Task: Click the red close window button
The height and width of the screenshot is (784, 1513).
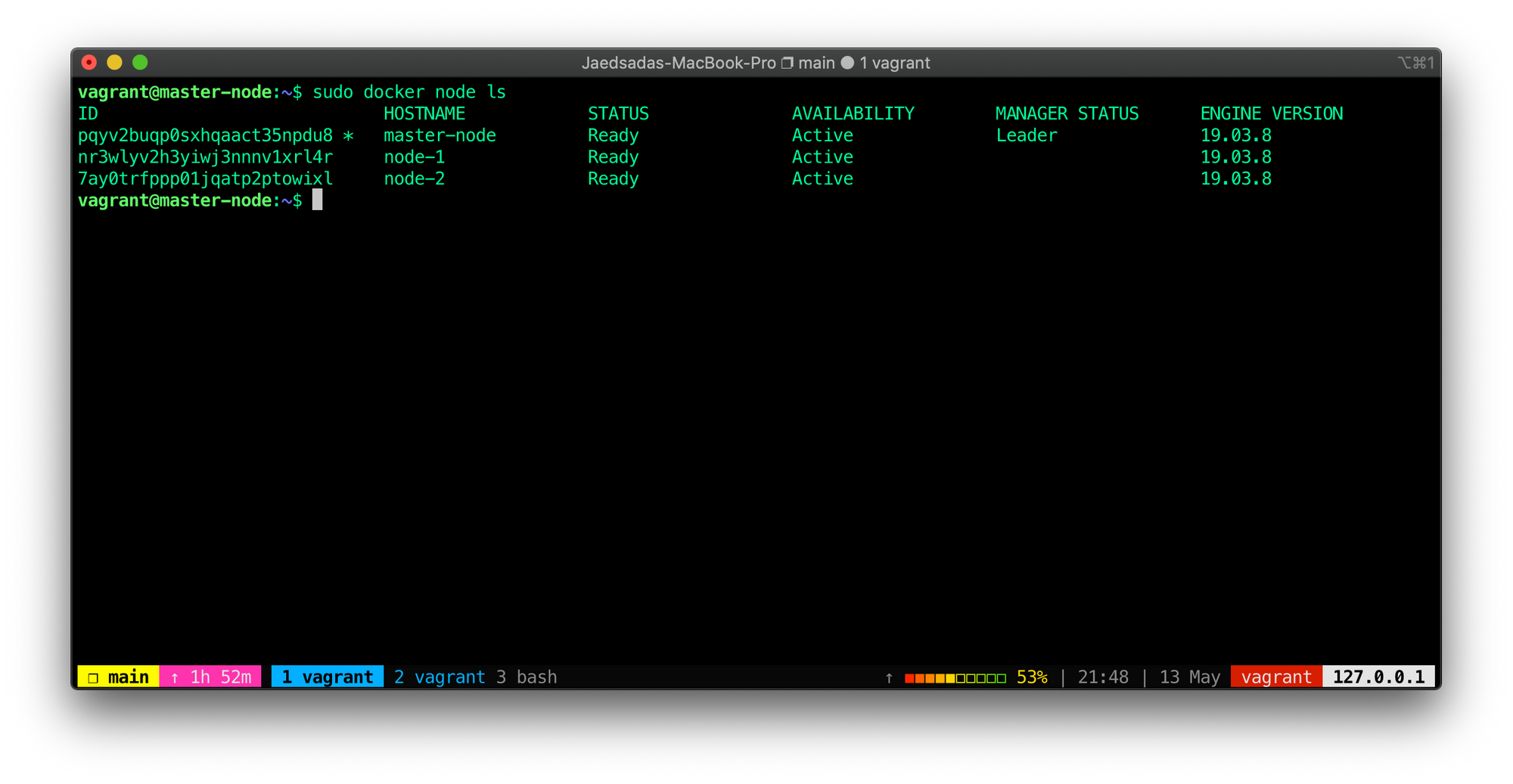Action: (x=89, y=63)
